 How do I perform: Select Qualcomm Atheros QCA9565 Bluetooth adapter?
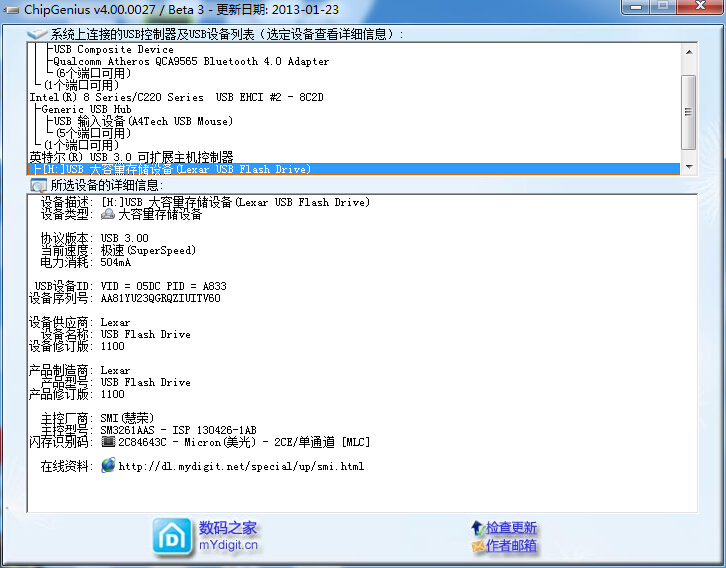[x=191, y=61]
